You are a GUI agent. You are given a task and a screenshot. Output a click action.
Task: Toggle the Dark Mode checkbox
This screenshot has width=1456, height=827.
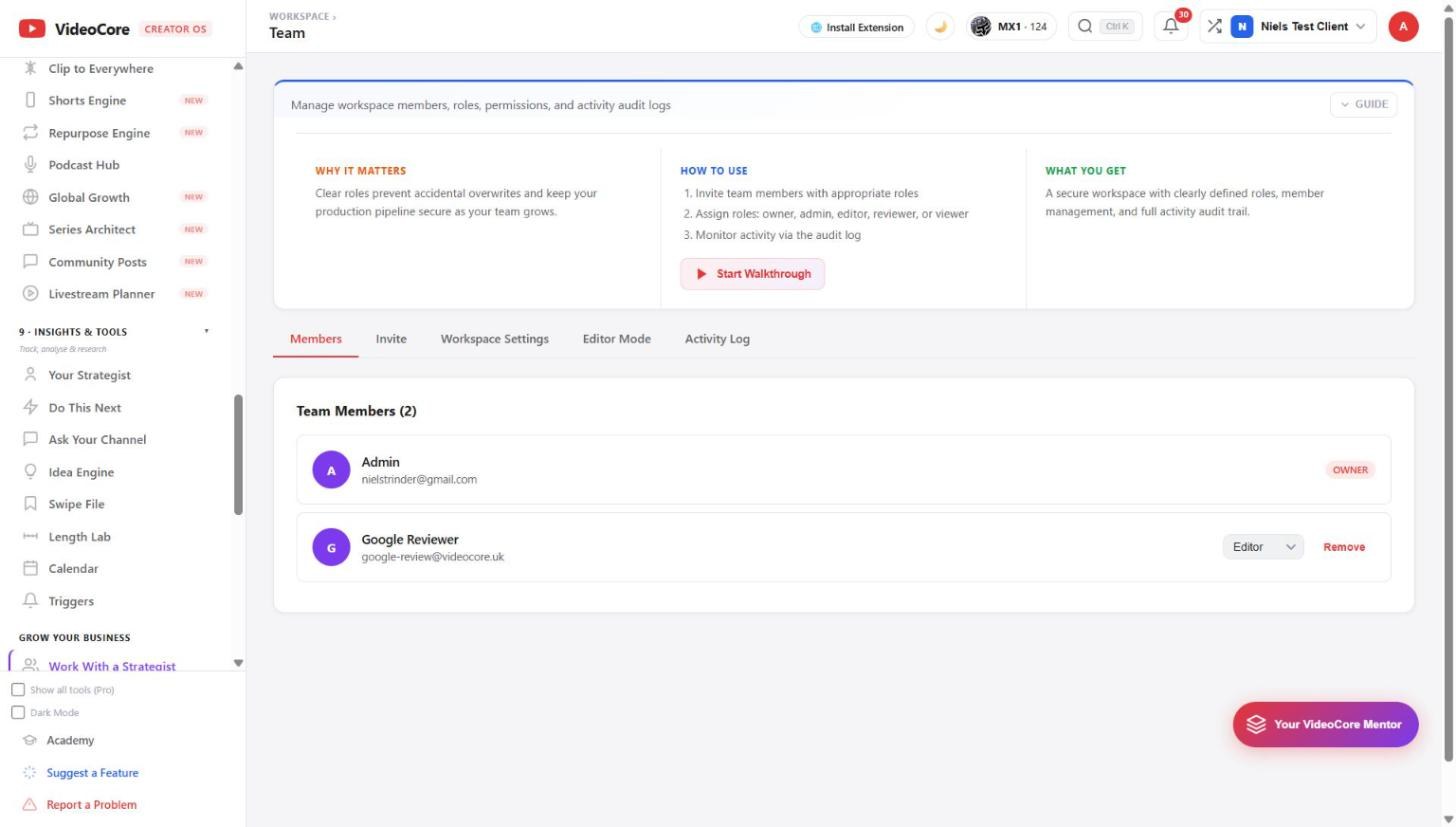[18, 713]
